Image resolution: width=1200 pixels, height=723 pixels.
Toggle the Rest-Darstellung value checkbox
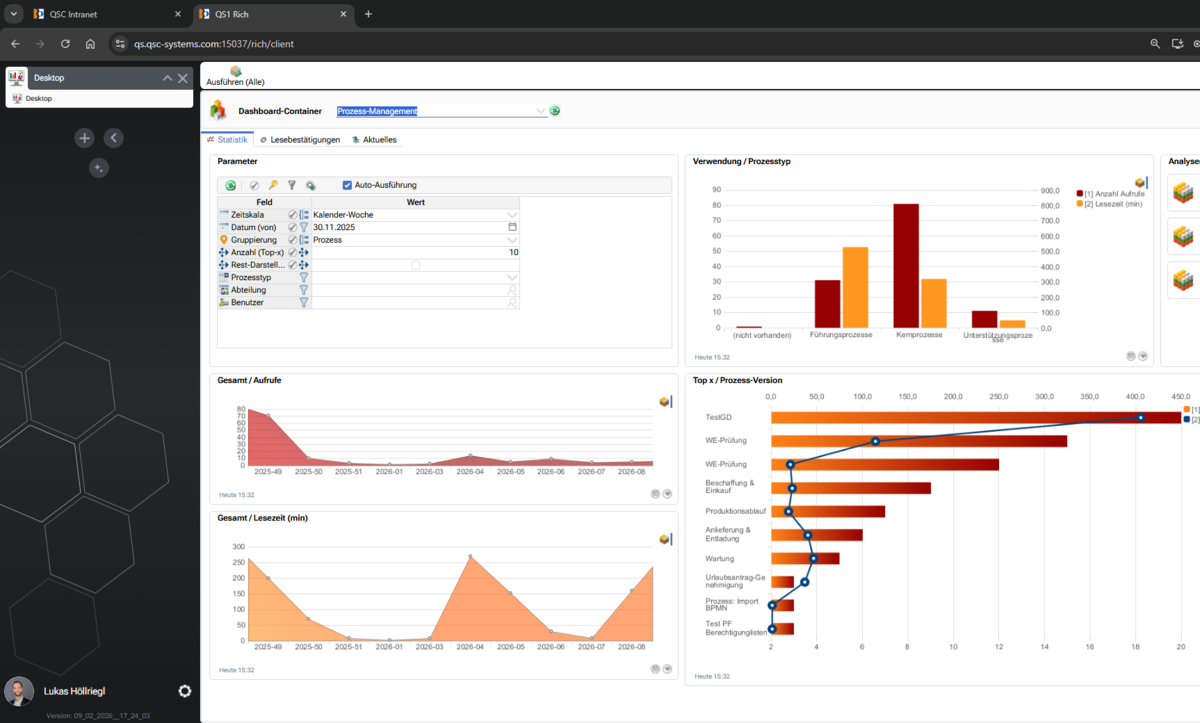416,265
